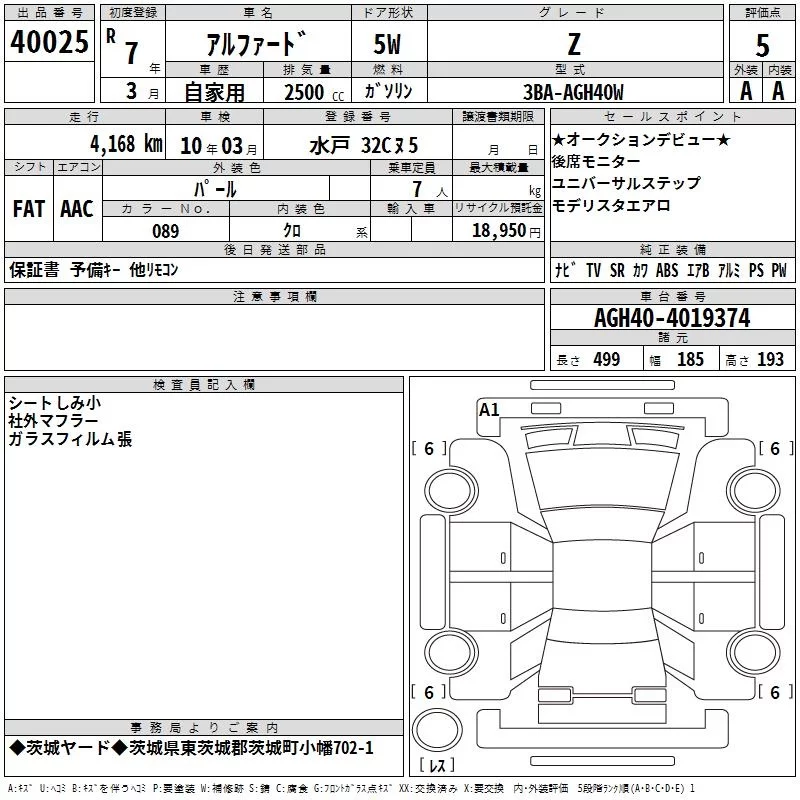The image size is (800, 800).
Task: Select the star before オークションデビュー
Action: pos(559,139)
